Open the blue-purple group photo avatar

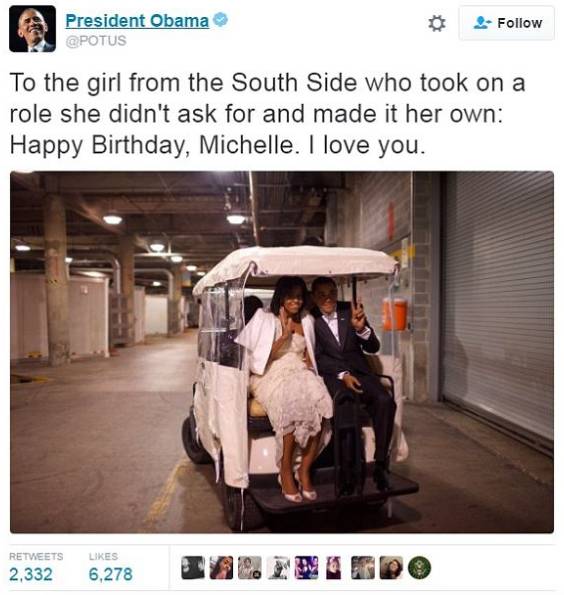(307, 568)
